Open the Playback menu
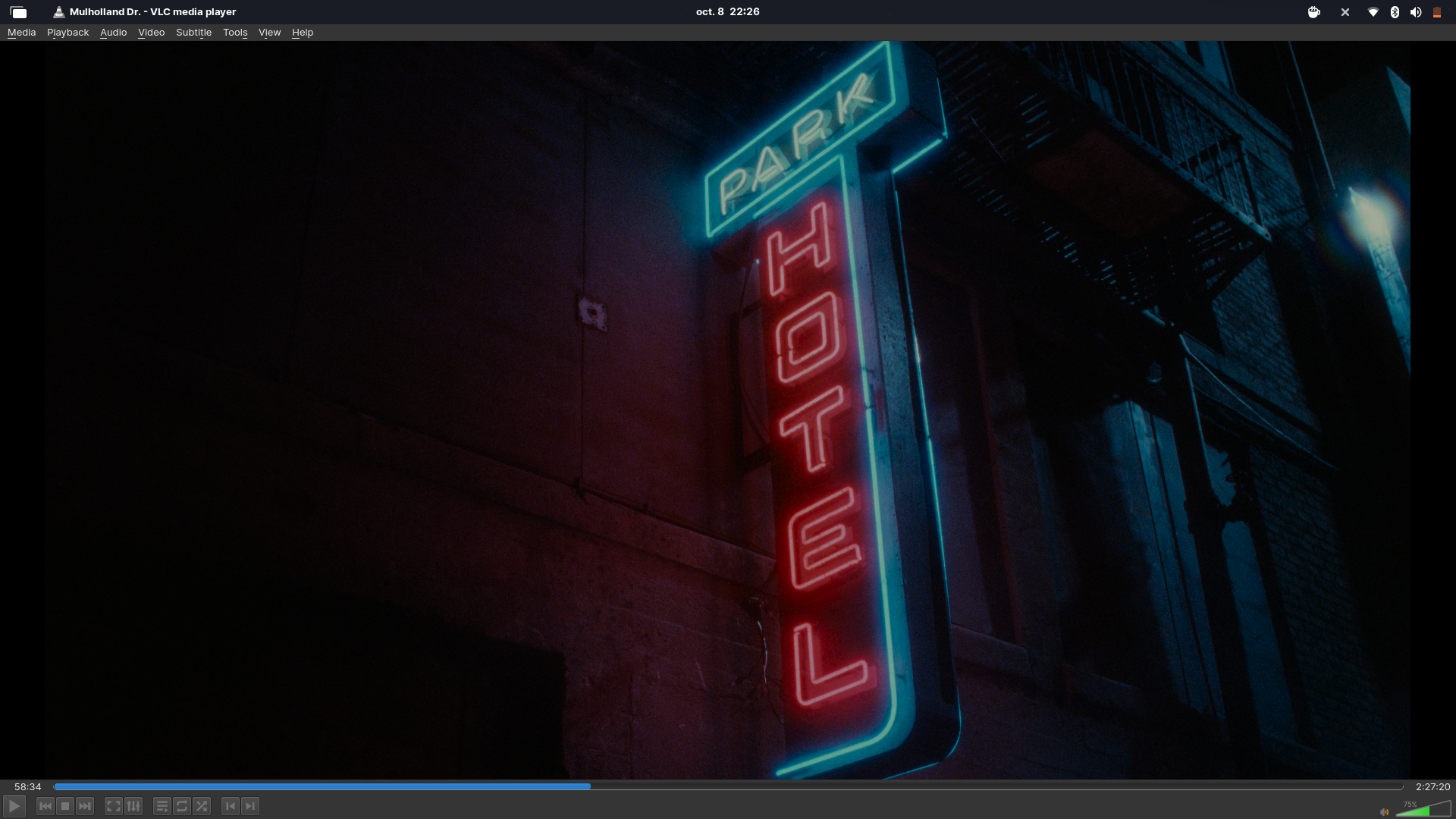1456x819 pixels. [x=67, y=33]
